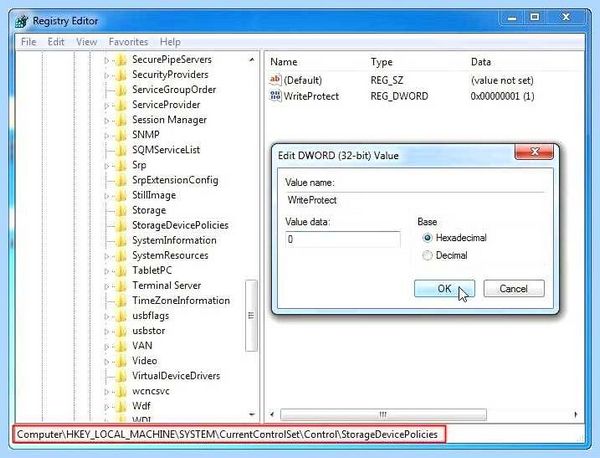Click the SecurityProviders folder icon
Viewport: 600px width, 458px height.
pos(121,75)
